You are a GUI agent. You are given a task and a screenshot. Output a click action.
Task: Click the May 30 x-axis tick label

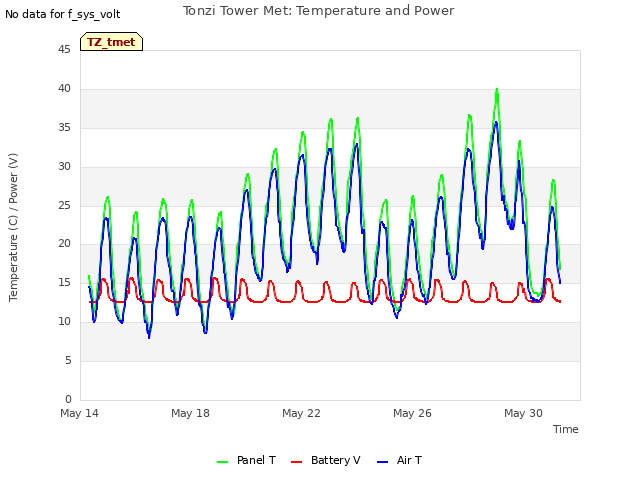pyautogui.click(x=523, y=413)
